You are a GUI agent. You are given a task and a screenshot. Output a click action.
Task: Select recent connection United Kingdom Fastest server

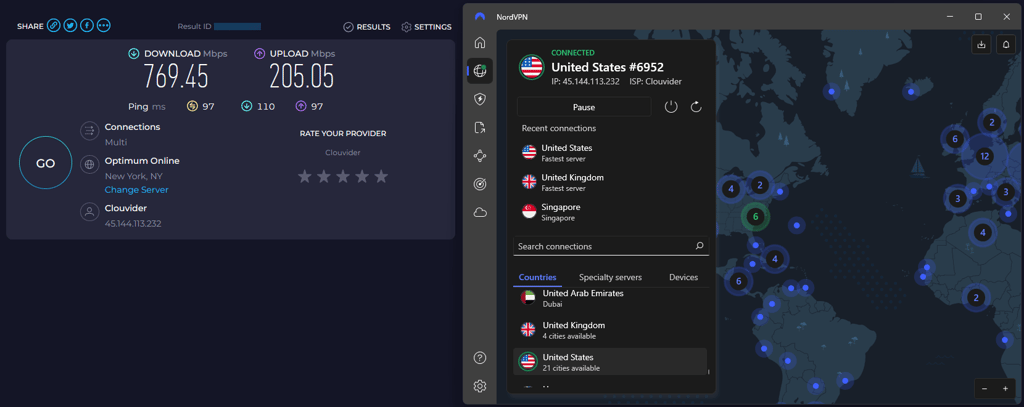[611, 182]
